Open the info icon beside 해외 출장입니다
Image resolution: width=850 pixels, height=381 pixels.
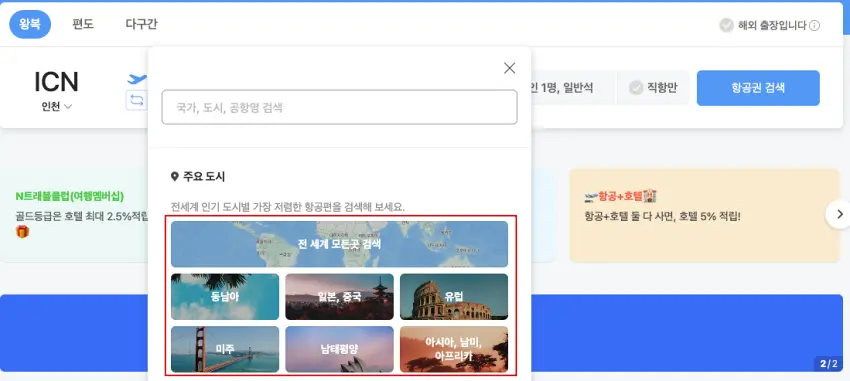pyautogui.click(x=815, y=25)
